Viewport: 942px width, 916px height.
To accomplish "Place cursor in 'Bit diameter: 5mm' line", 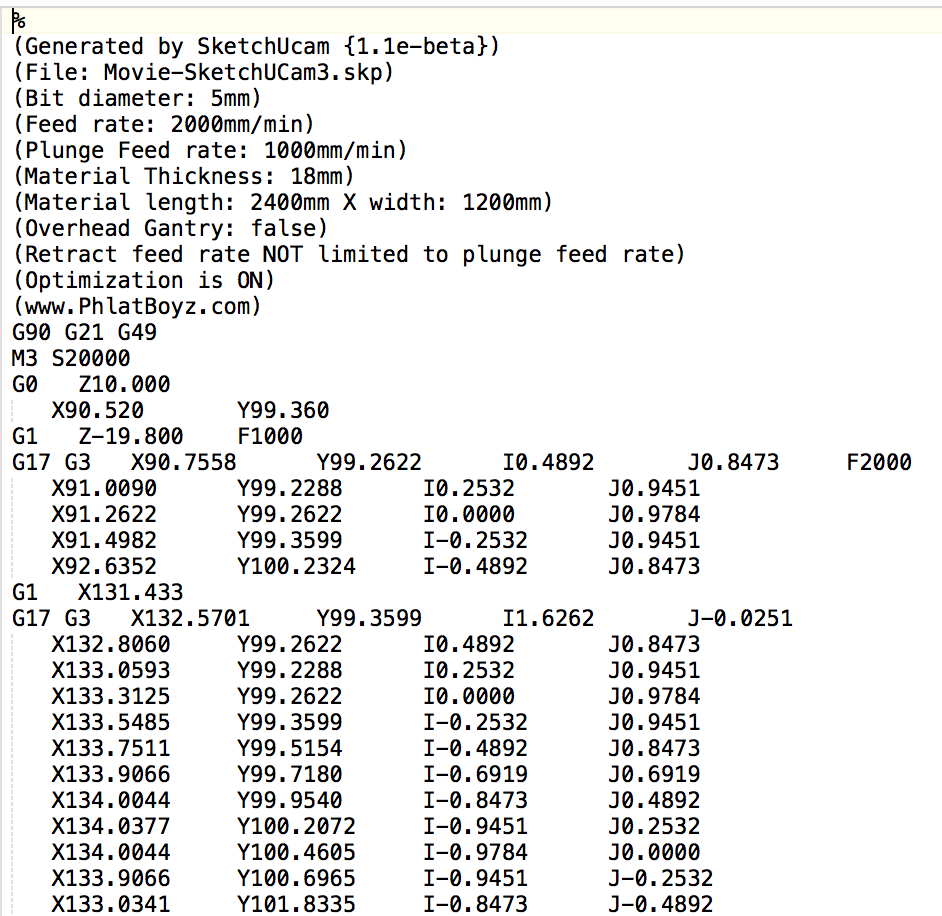I will 137,99.
